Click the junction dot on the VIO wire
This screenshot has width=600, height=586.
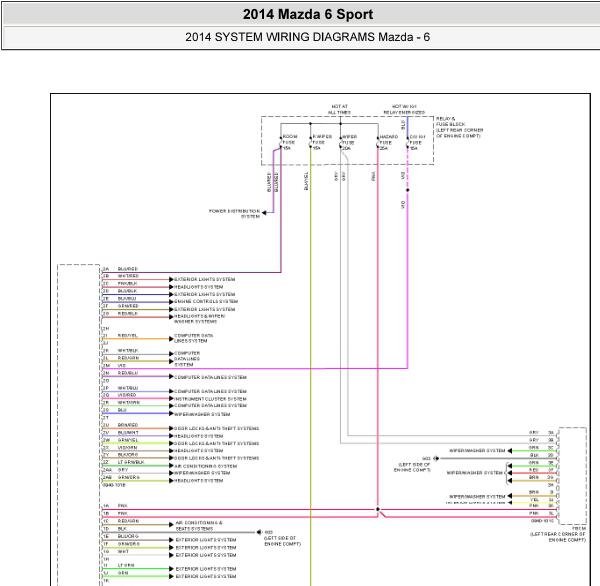tap(408, 190)
